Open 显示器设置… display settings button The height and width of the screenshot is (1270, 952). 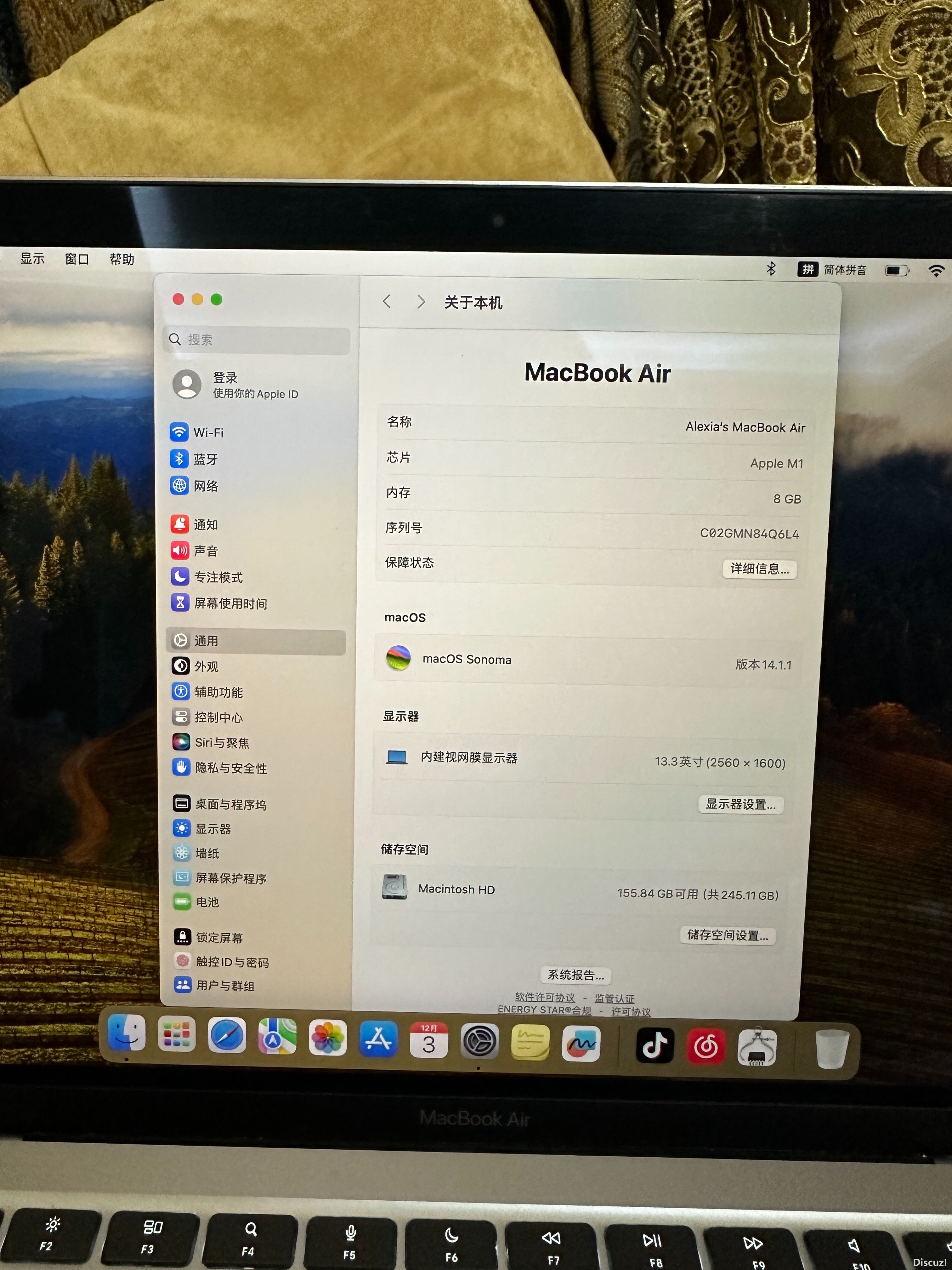tap(740, 804)
